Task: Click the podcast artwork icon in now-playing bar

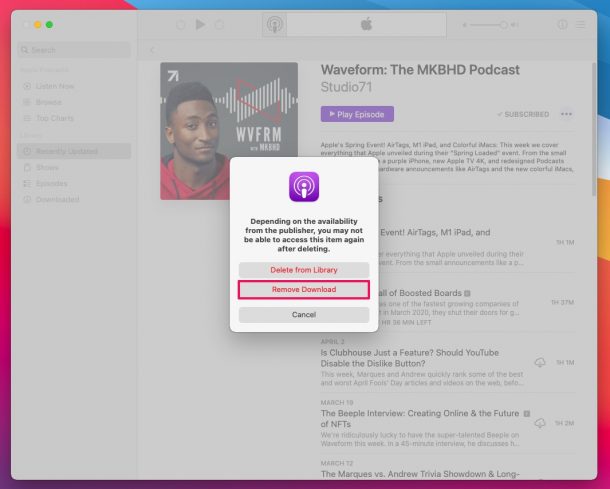Action: pos(274,25)
